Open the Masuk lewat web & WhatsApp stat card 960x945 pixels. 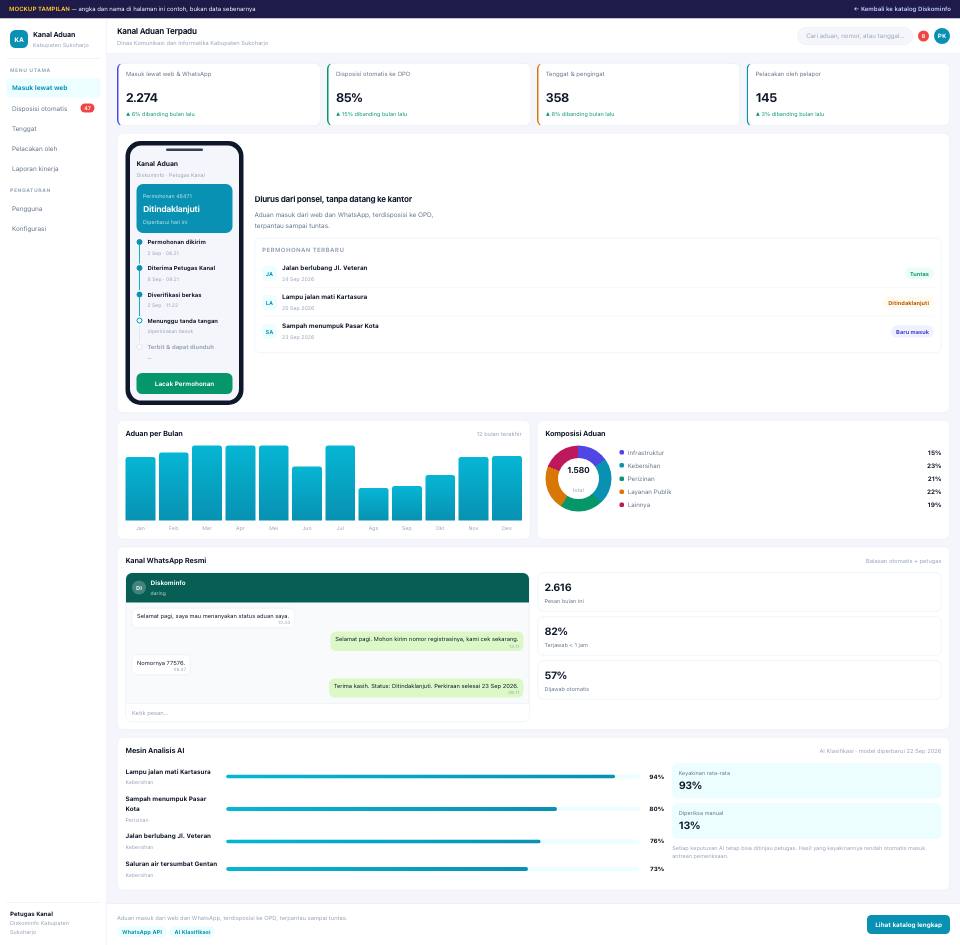219,94
